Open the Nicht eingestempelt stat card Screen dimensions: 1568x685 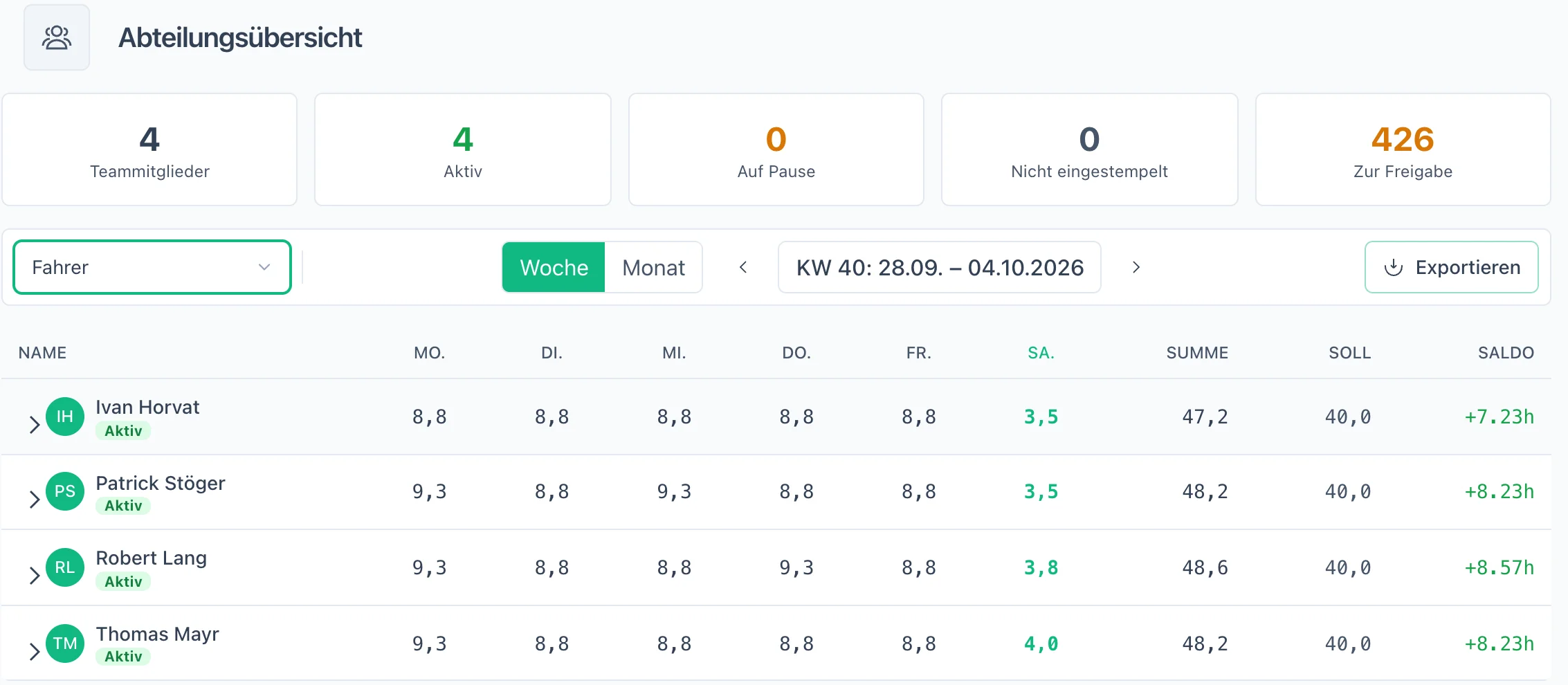[1090, 149]
